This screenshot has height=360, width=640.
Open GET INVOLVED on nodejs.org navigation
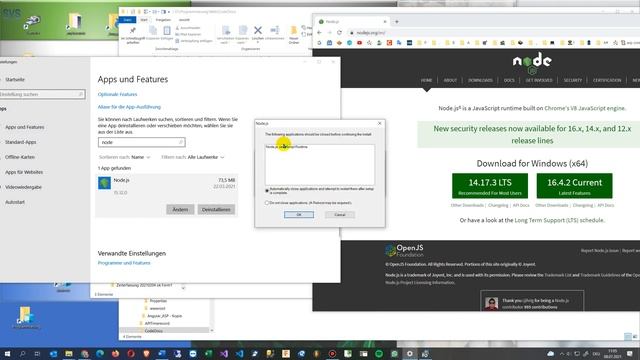[x=539, y=80]
